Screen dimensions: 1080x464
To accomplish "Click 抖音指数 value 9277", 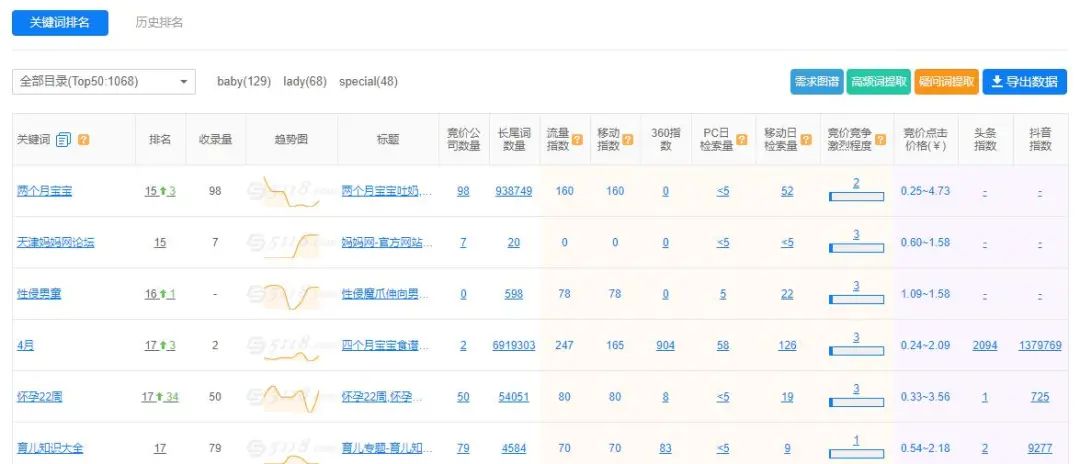I will 1040,448.
